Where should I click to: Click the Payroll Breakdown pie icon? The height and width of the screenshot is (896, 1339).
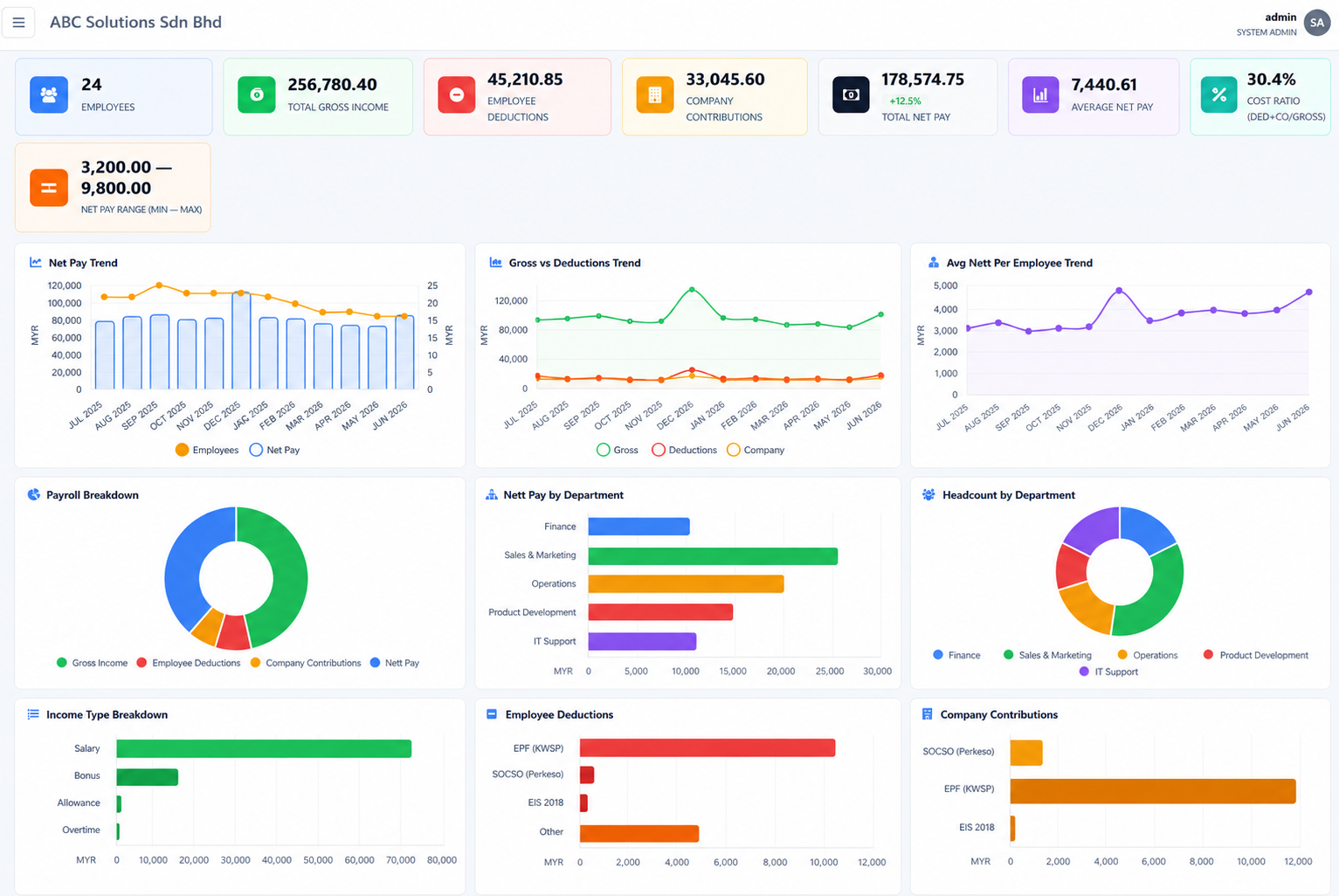tap(34, 494)
